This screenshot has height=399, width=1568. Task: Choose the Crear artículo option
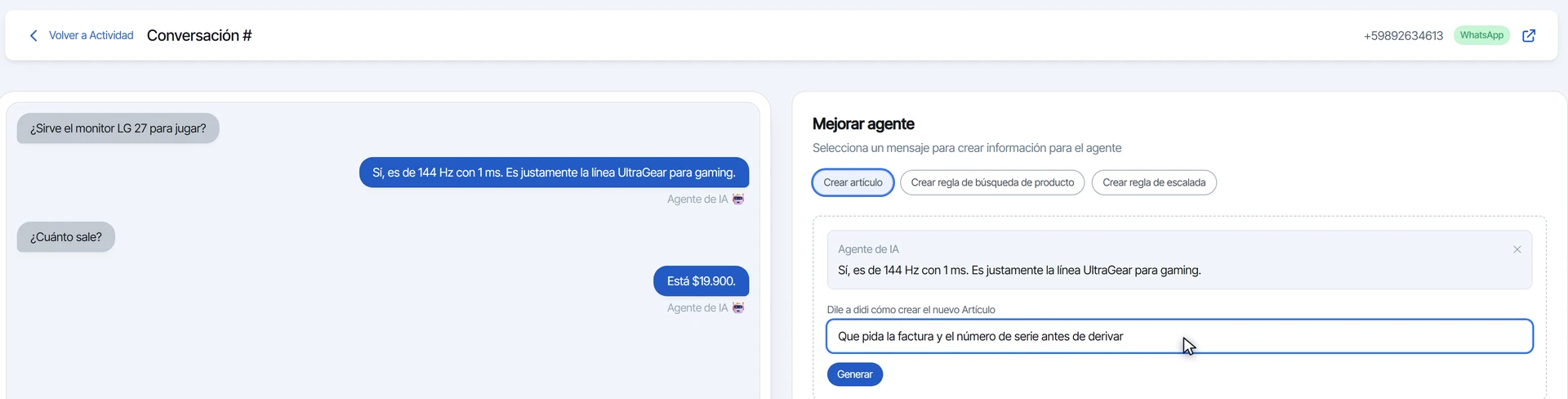click(x=853, y=182)
